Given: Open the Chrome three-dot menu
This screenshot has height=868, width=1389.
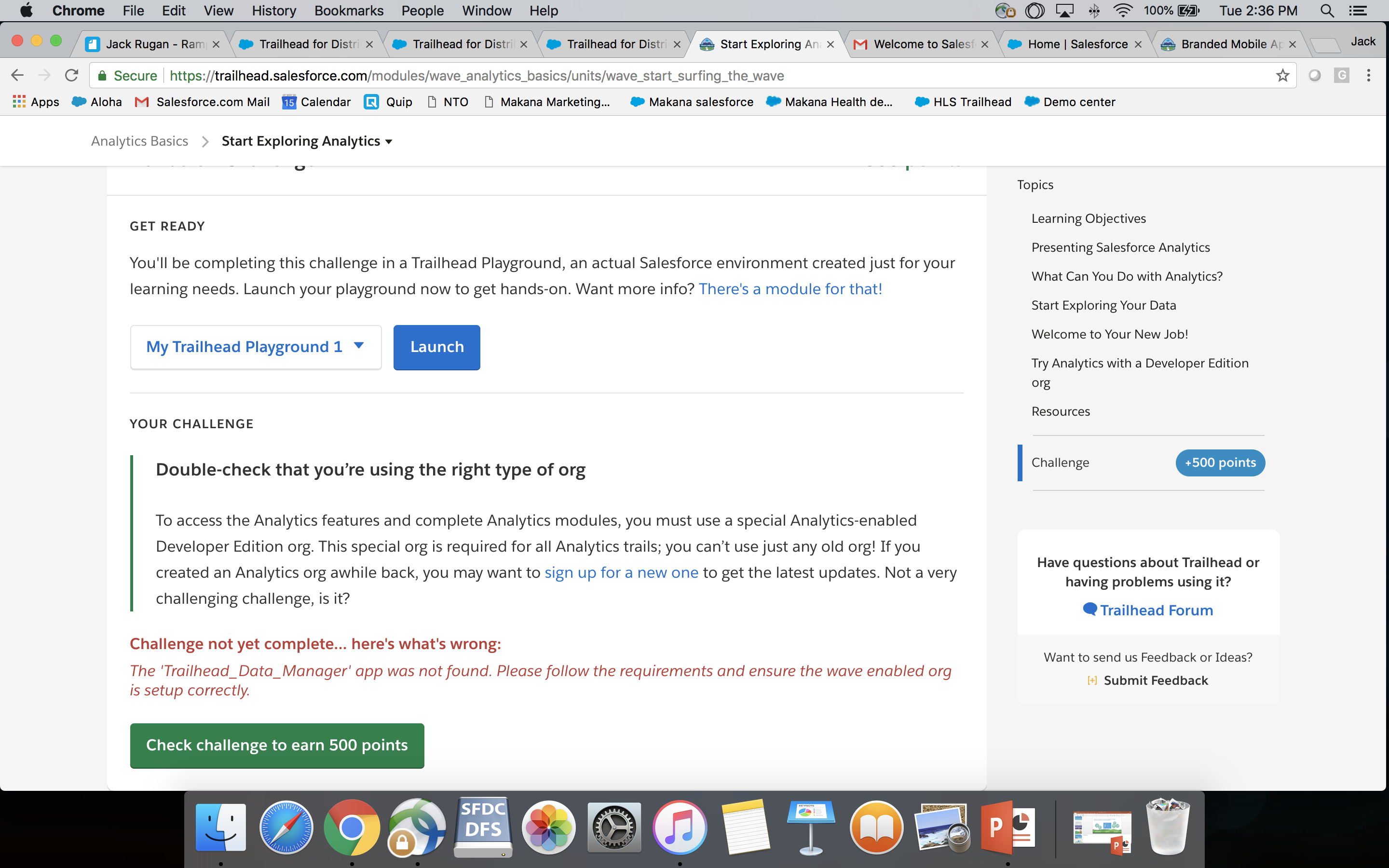Looking at the screenshot, I should [1368, 75].
